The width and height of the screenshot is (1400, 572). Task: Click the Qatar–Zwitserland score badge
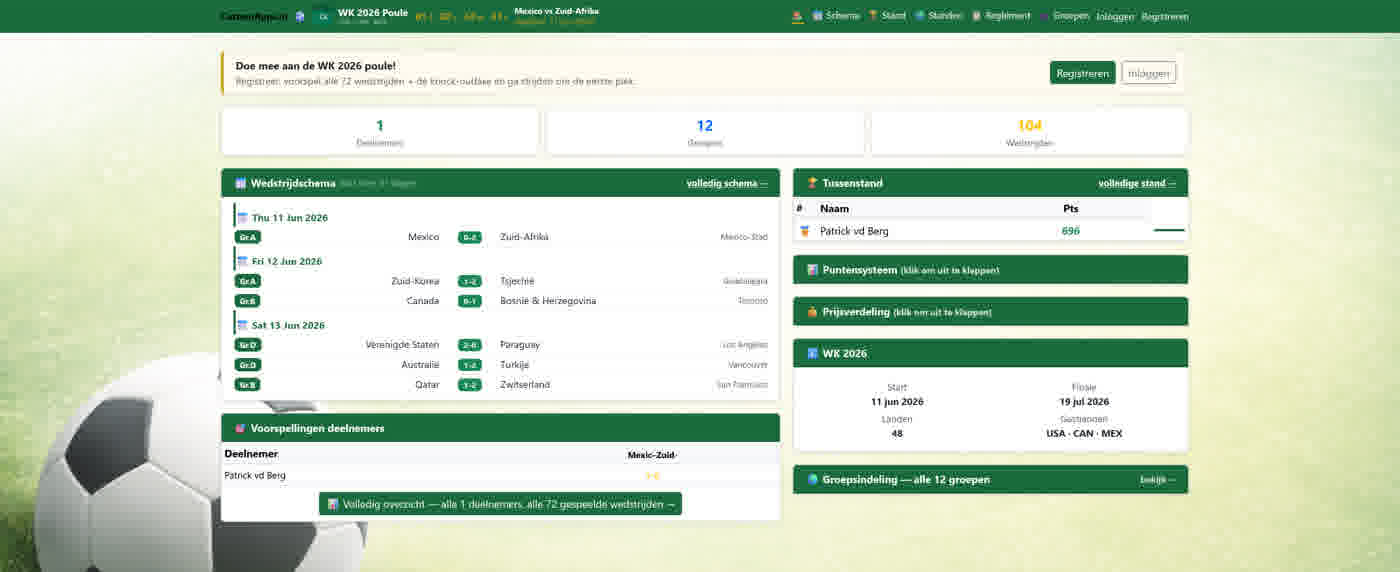tap(470, 385)
